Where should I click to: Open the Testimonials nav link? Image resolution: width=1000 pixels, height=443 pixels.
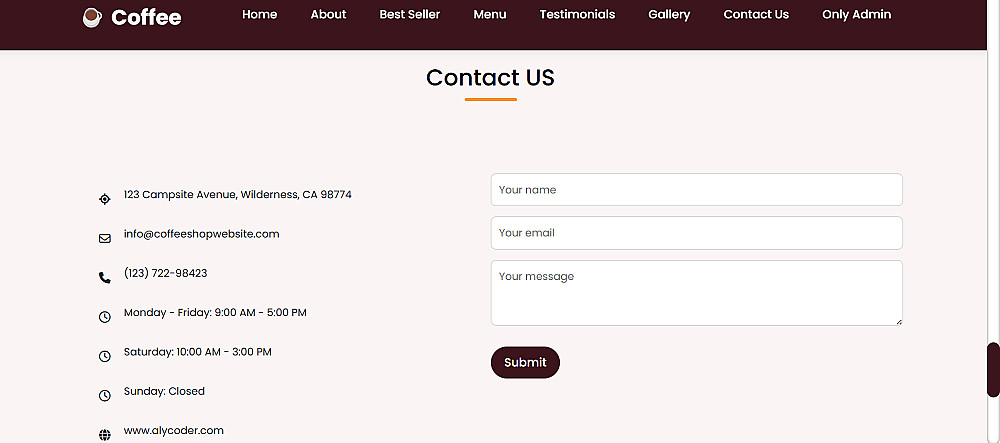(577, 14)
